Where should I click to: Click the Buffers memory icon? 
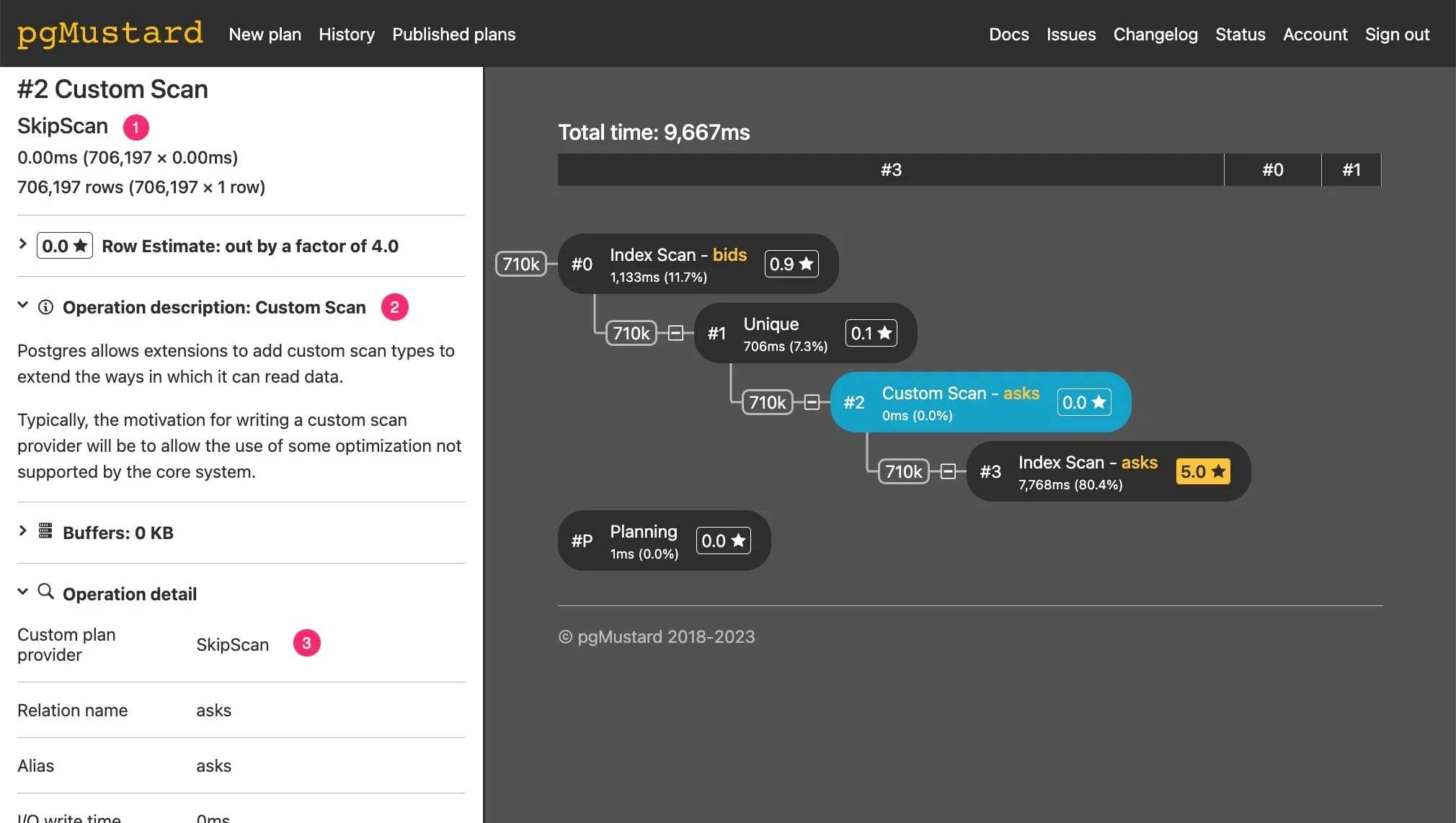point(45,532)
